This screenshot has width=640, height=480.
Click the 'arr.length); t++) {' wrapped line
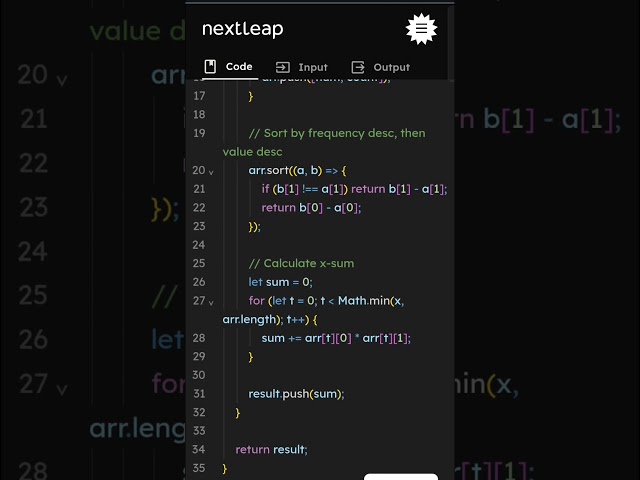point(270,319)
